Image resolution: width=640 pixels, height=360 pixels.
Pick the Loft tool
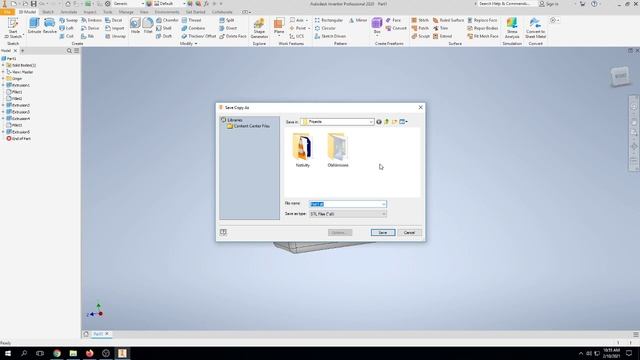pos(67,28)
